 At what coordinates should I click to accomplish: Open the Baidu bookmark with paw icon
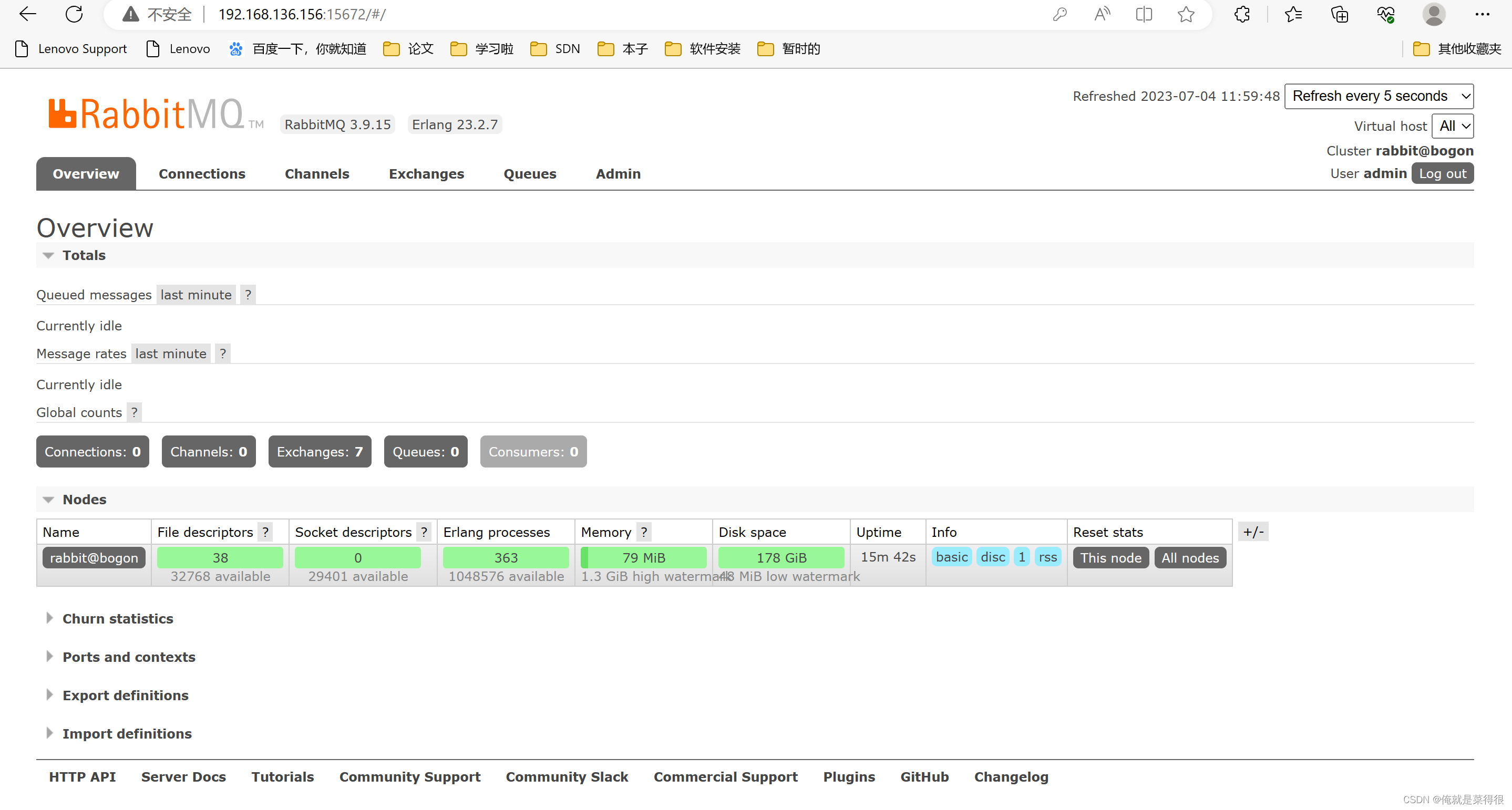pos(297,49)
